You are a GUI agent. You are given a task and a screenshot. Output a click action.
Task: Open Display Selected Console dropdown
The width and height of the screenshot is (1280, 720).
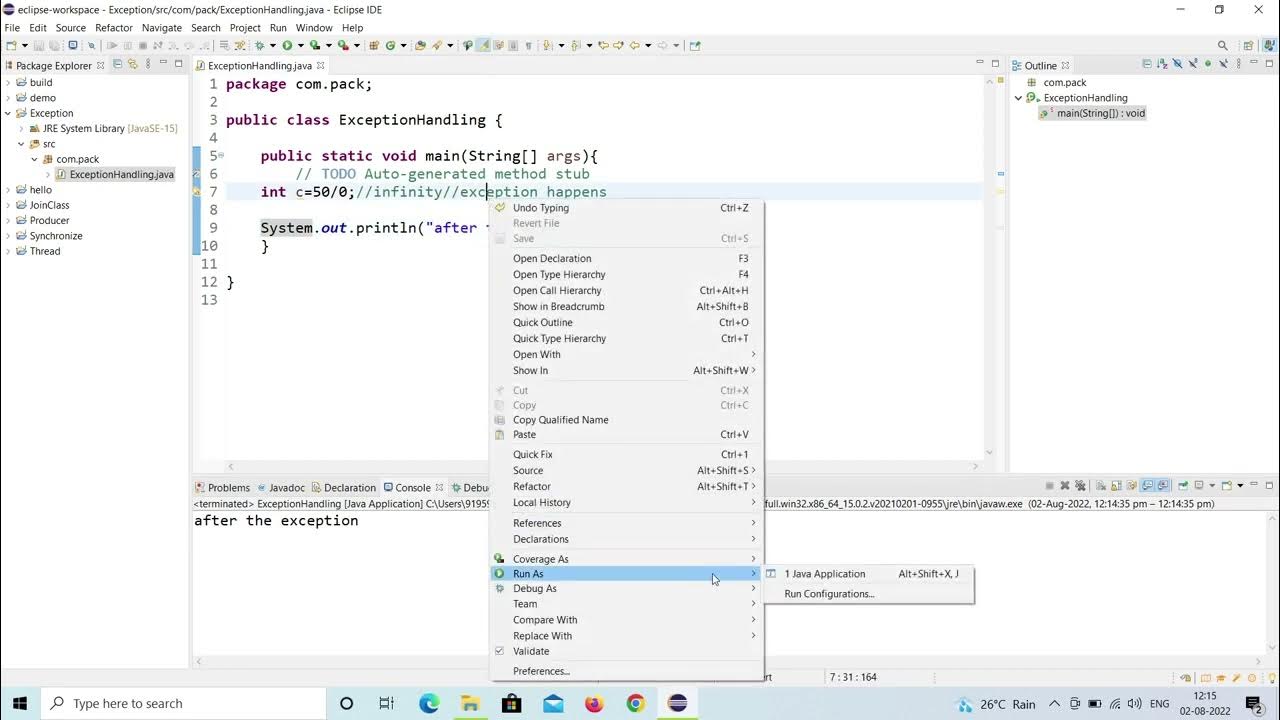(1212, 485)
